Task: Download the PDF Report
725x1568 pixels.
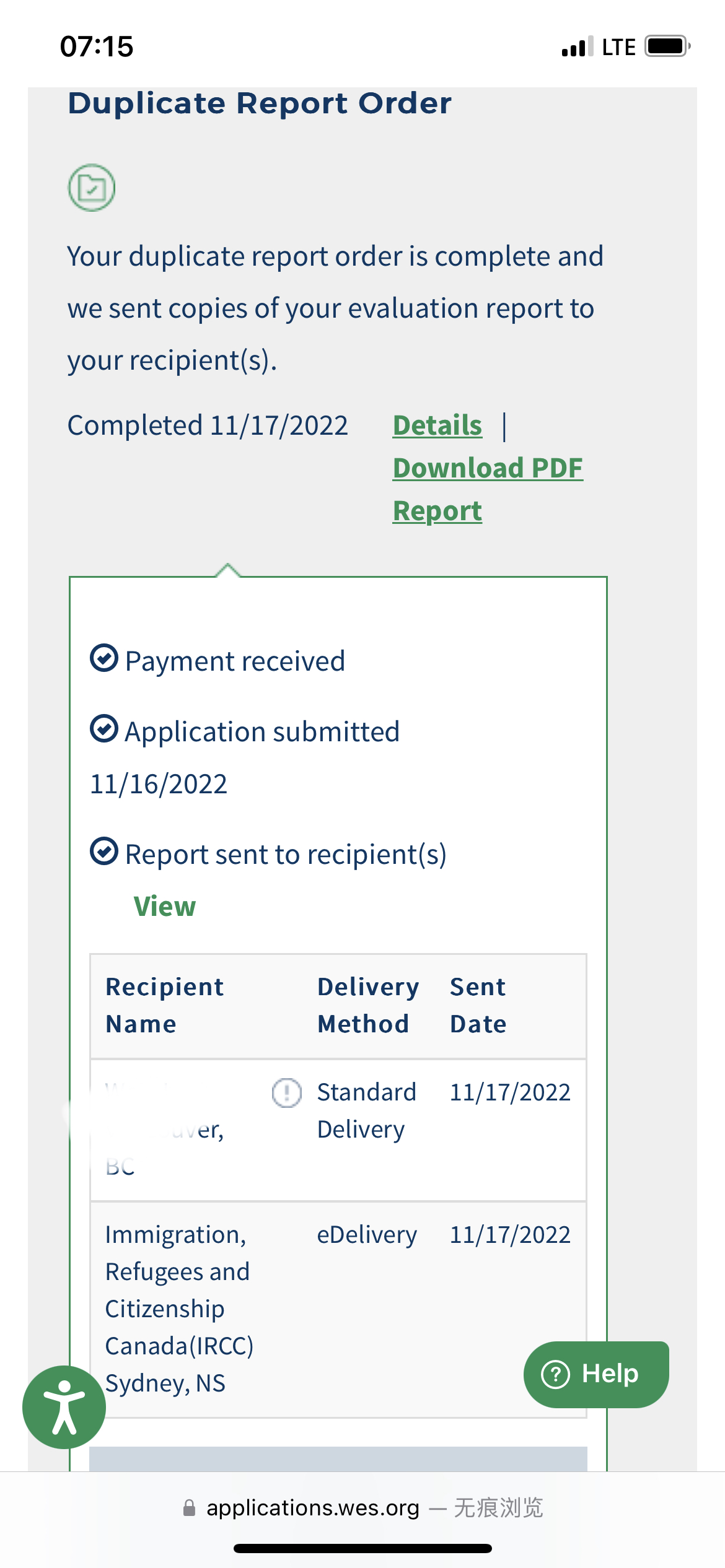Action: pos(488,489)
